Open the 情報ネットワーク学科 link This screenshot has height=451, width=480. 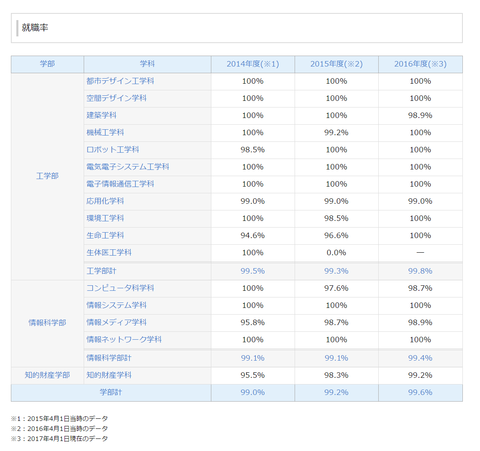coord(124,340)
